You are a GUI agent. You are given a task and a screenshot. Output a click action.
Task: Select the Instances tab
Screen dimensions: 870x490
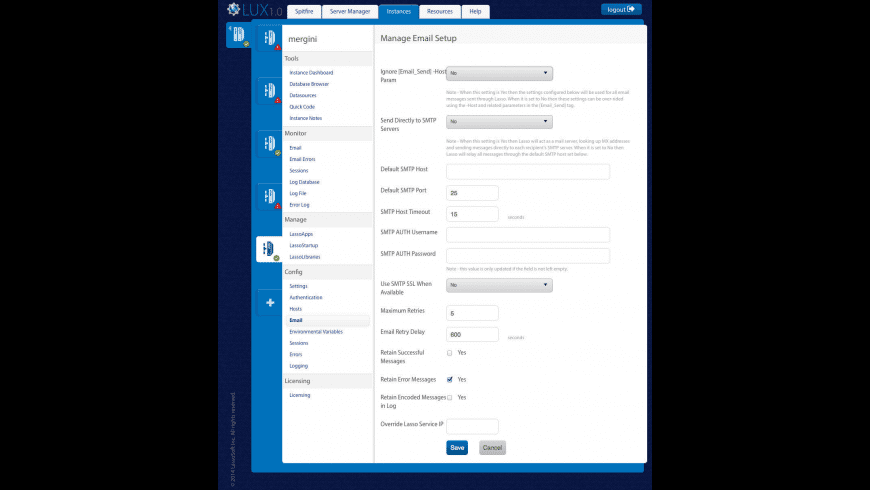tap(398, 12)
